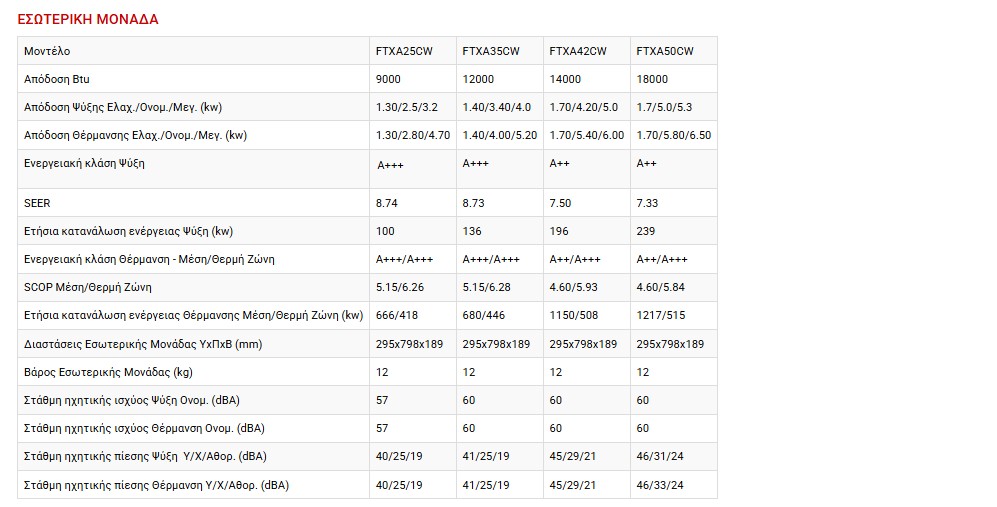The width and height of the screenshot is (997, 507).
Task: Click the 8.74 SEER value
Action: (x=387, y=203)
